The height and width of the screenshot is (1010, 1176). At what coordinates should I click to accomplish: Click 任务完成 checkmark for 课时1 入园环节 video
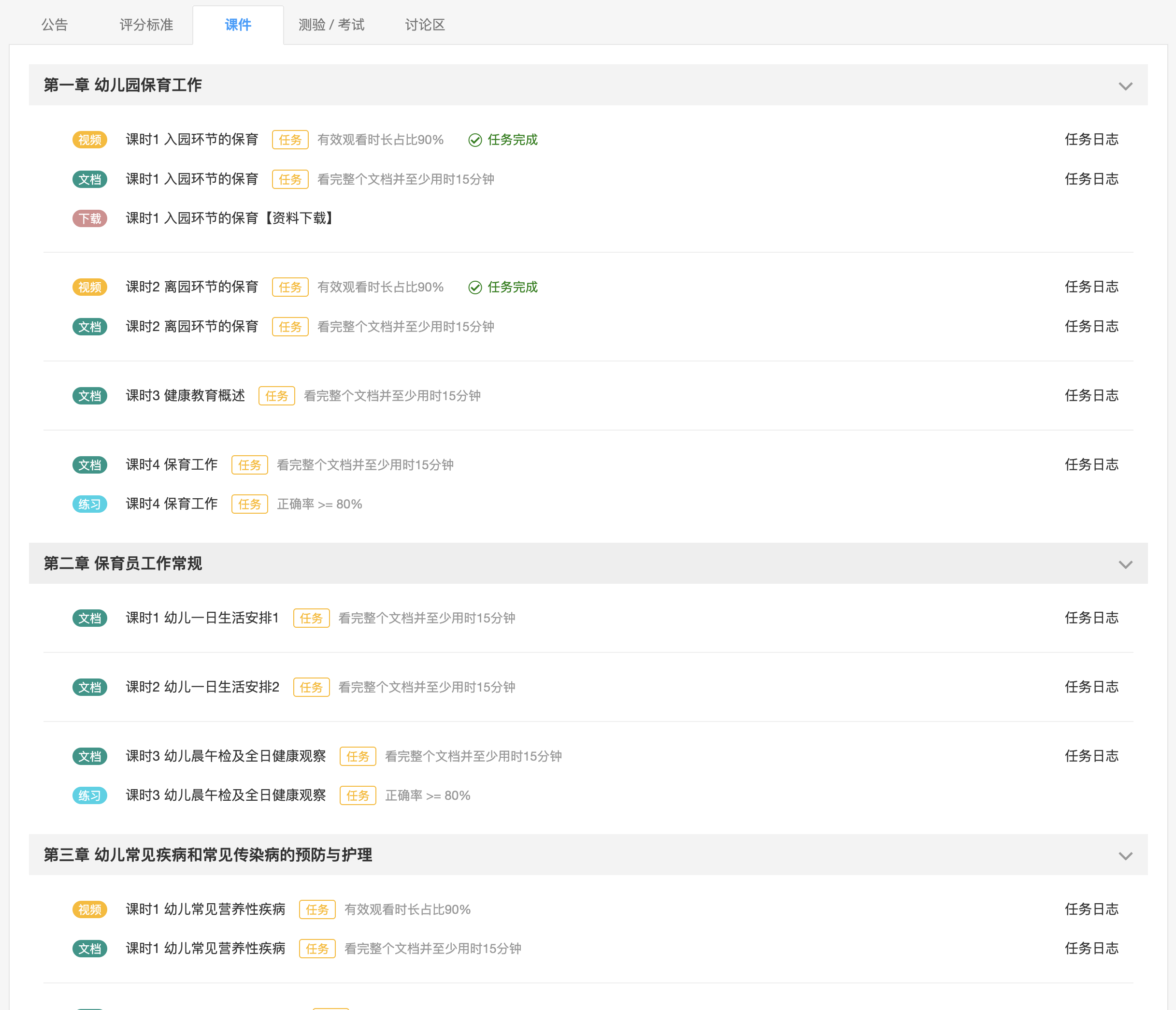pos(475,140)
